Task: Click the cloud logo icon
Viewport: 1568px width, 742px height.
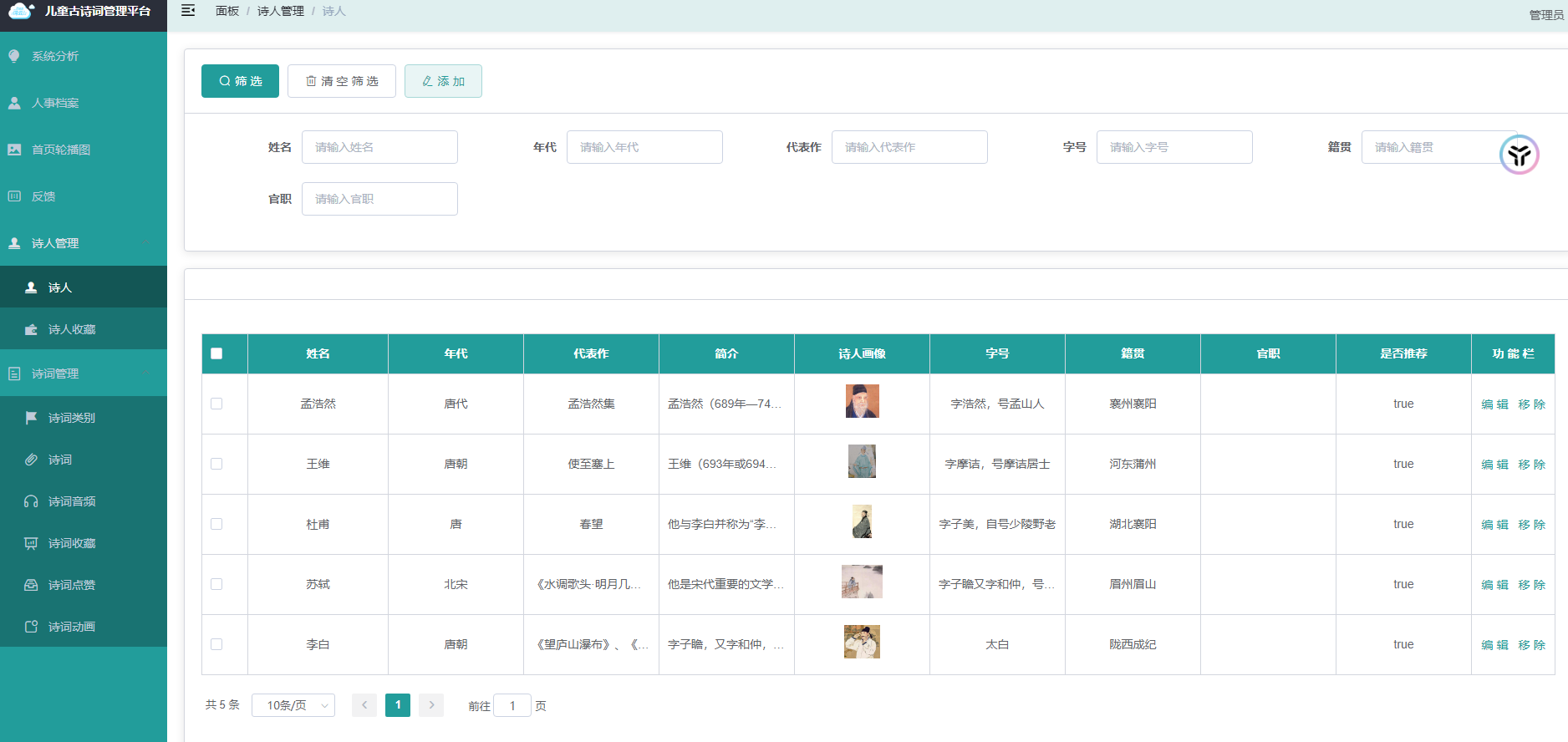Action: pyautogui.click(x=21, y=11)
